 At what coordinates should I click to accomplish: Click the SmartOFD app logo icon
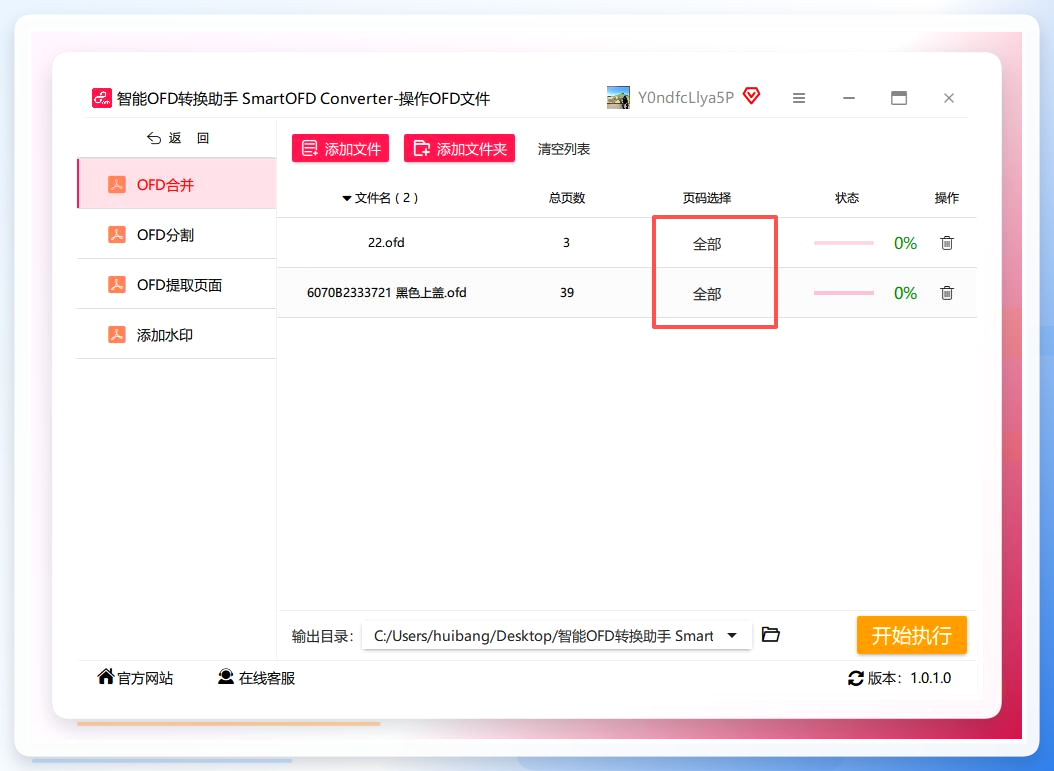pyautogui.click(x=102, y=98)
